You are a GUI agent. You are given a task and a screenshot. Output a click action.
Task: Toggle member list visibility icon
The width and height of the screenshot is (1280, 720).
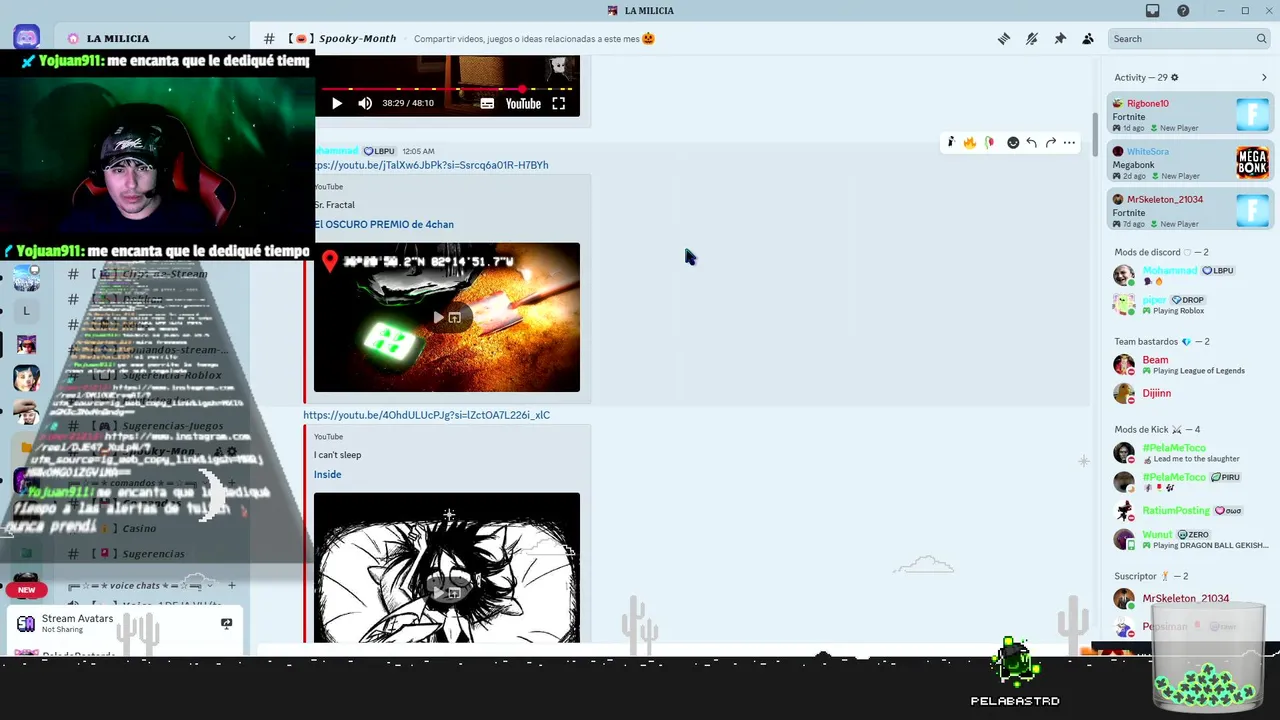click(1088, 39)
